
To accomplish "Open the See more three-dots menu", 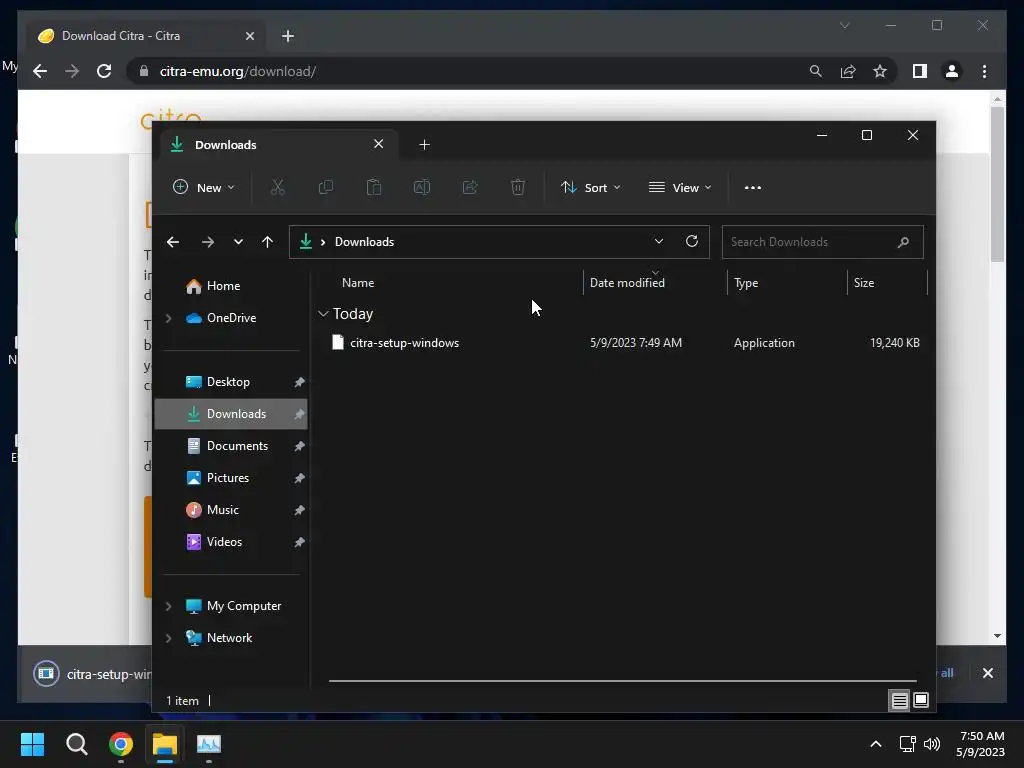I will pos(753,187).
